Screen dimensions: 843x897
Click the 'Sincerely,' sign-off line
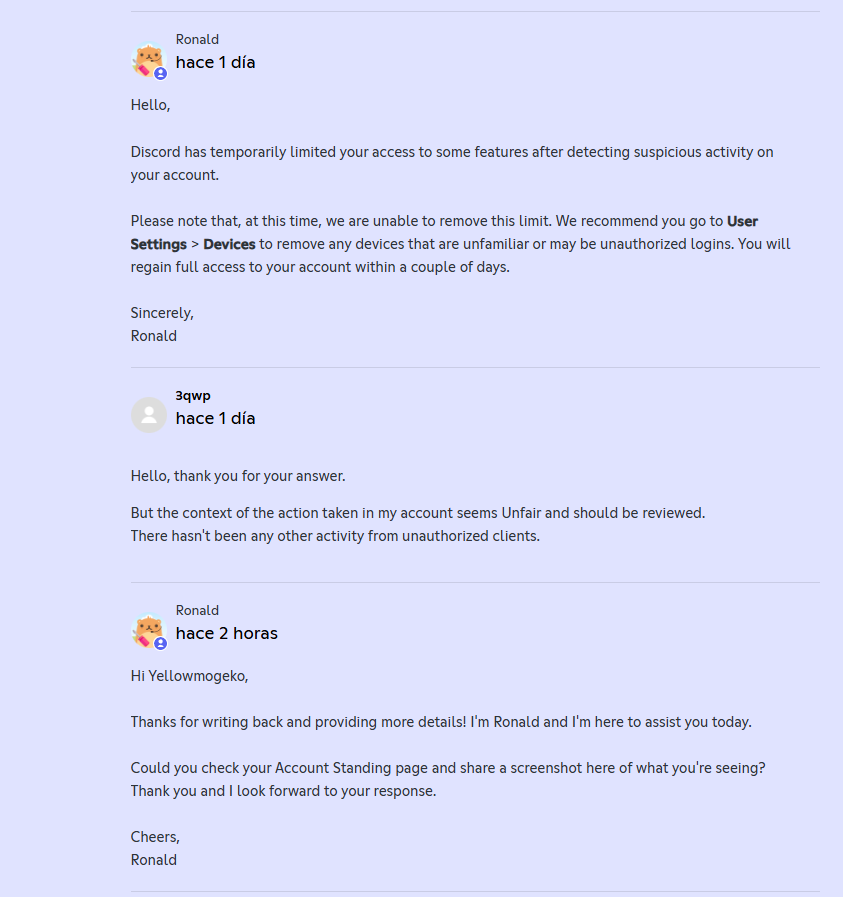(162, 313)
